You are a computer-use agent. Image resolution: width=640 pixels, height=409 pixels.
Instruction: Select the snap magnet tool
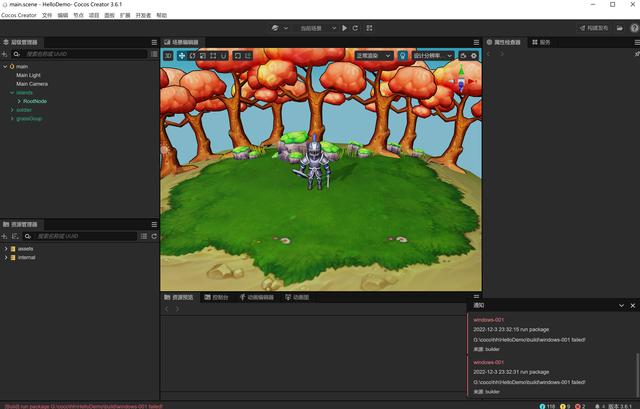tap(224, 56)
